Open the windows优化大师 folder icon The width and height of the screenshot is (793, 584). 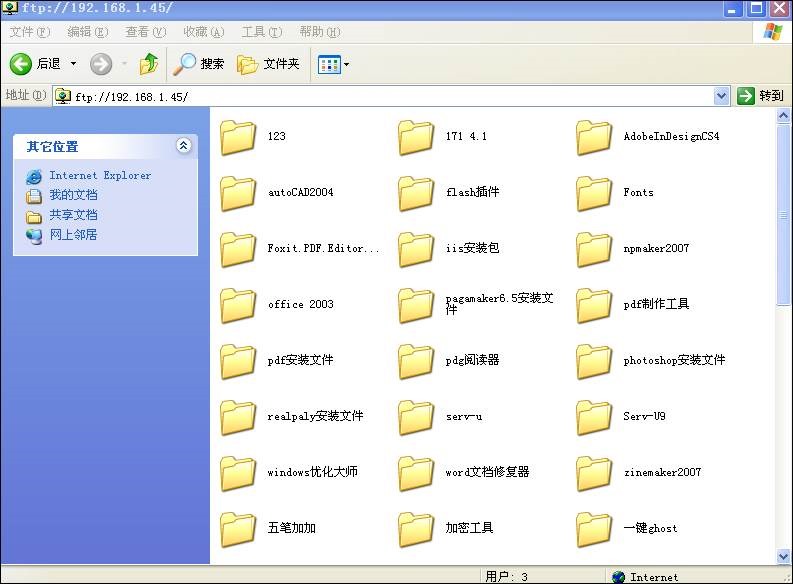click(x=238, y=473)
